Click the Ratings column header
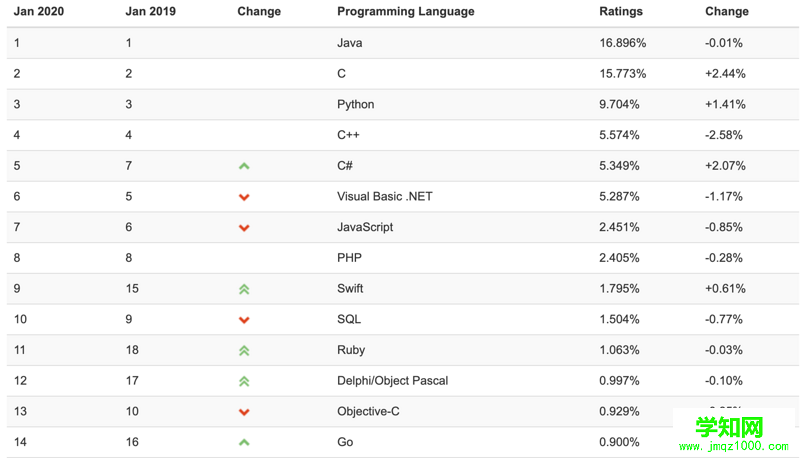 (621, 11)
